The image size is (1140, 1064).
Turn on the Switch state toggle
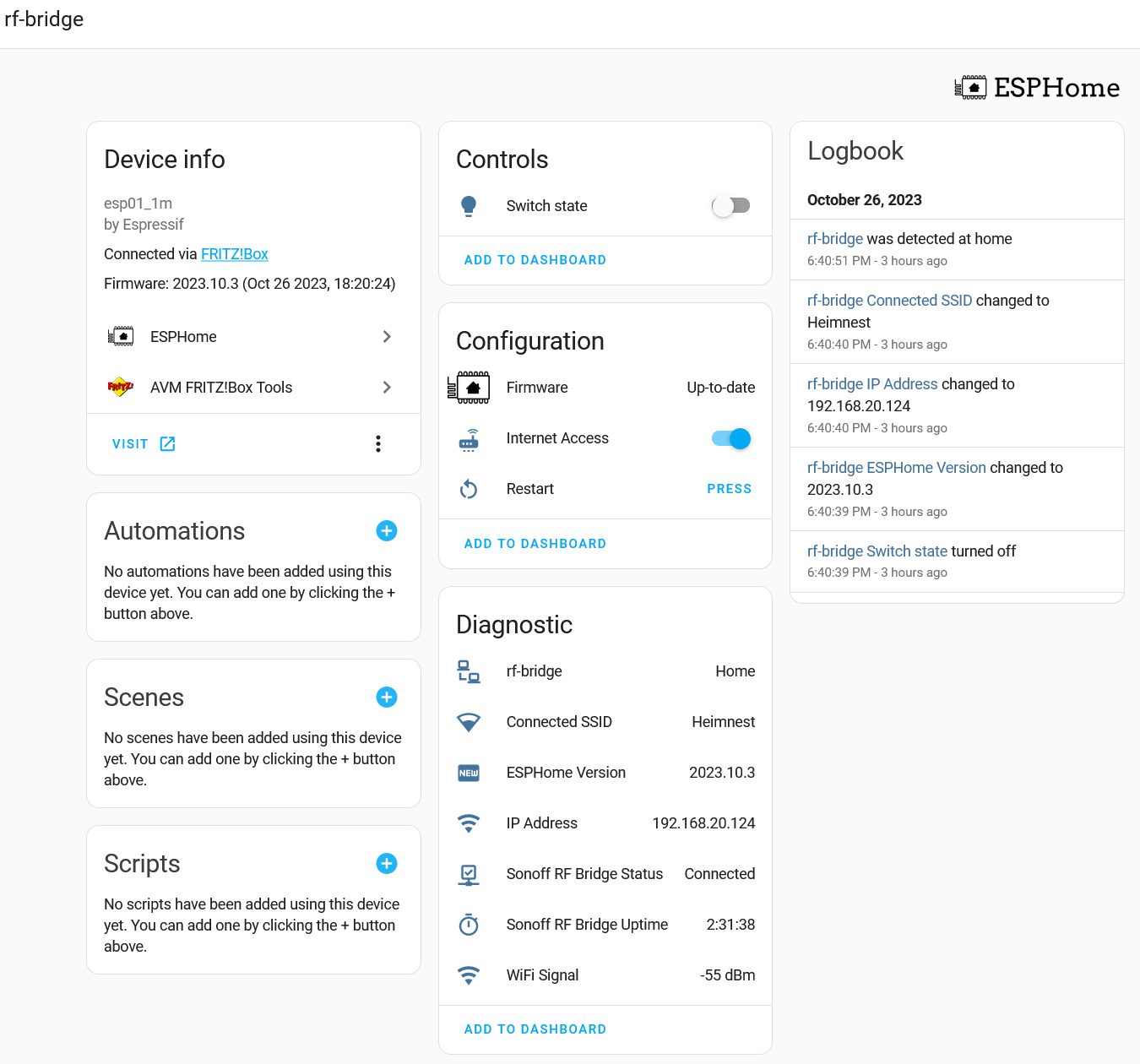coord(730,205)
